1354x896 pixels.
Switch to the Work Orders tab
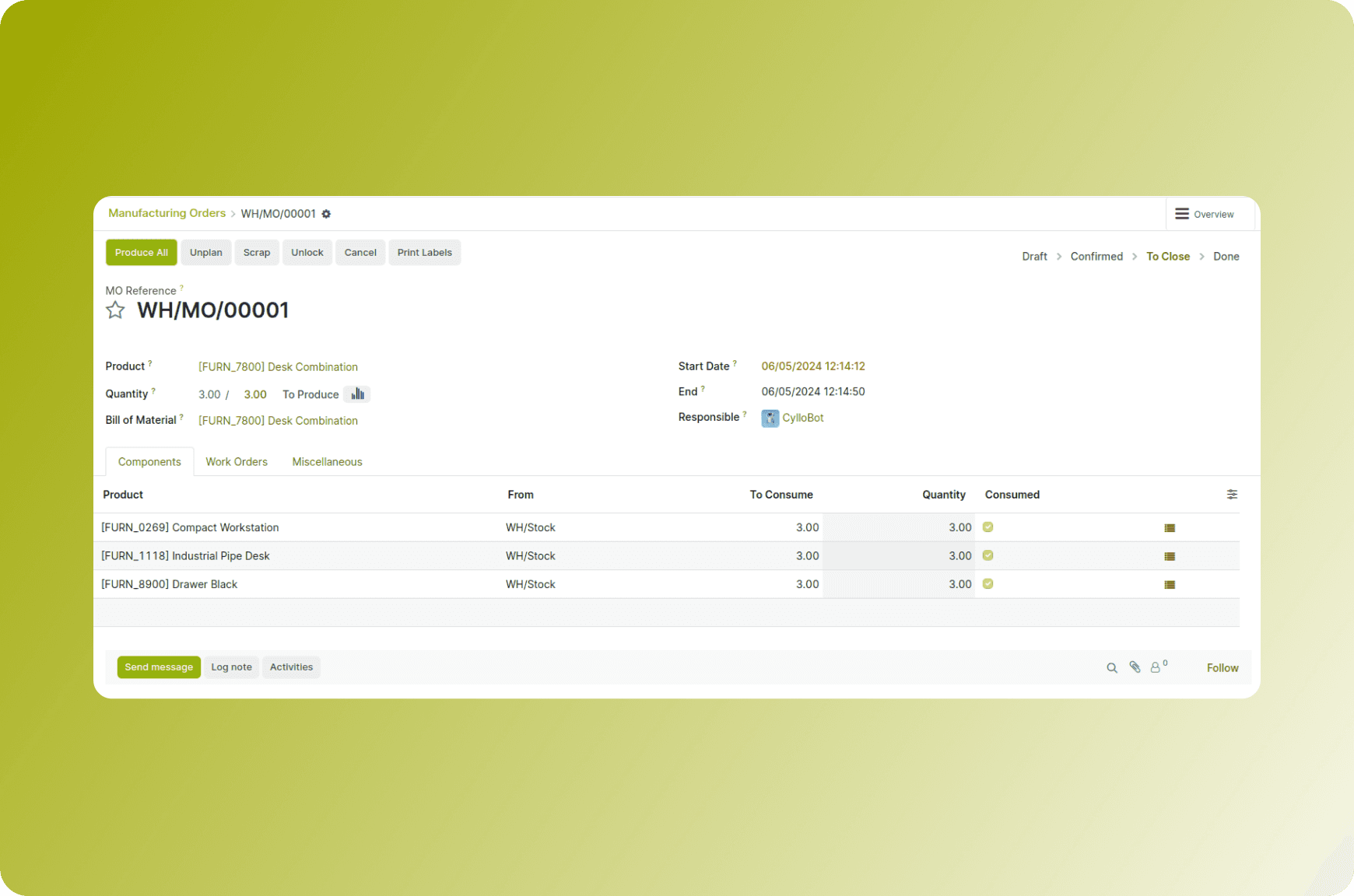[x=237, y=462]
